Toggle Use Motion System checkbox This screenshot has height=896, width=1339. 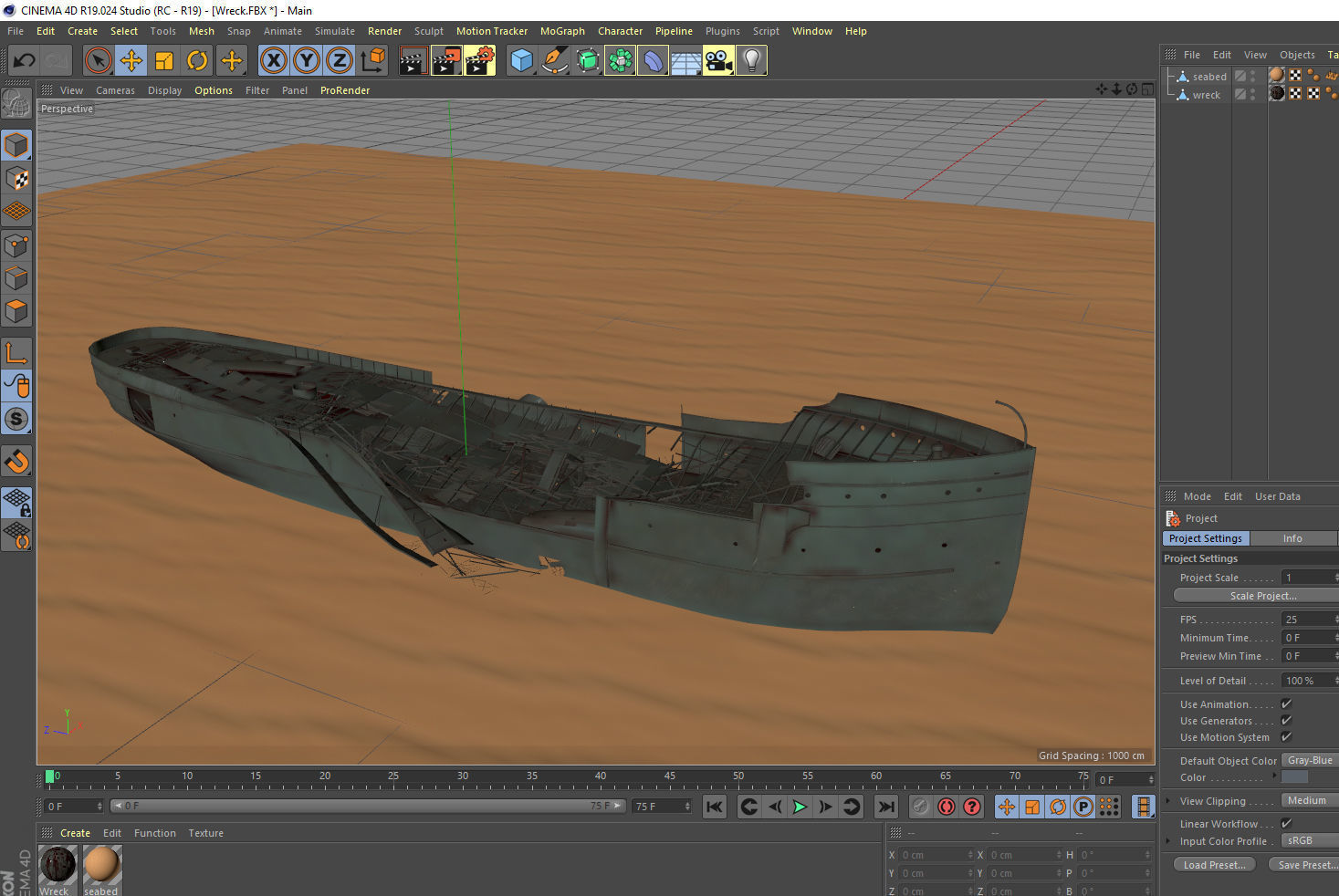click(1286, 736)
